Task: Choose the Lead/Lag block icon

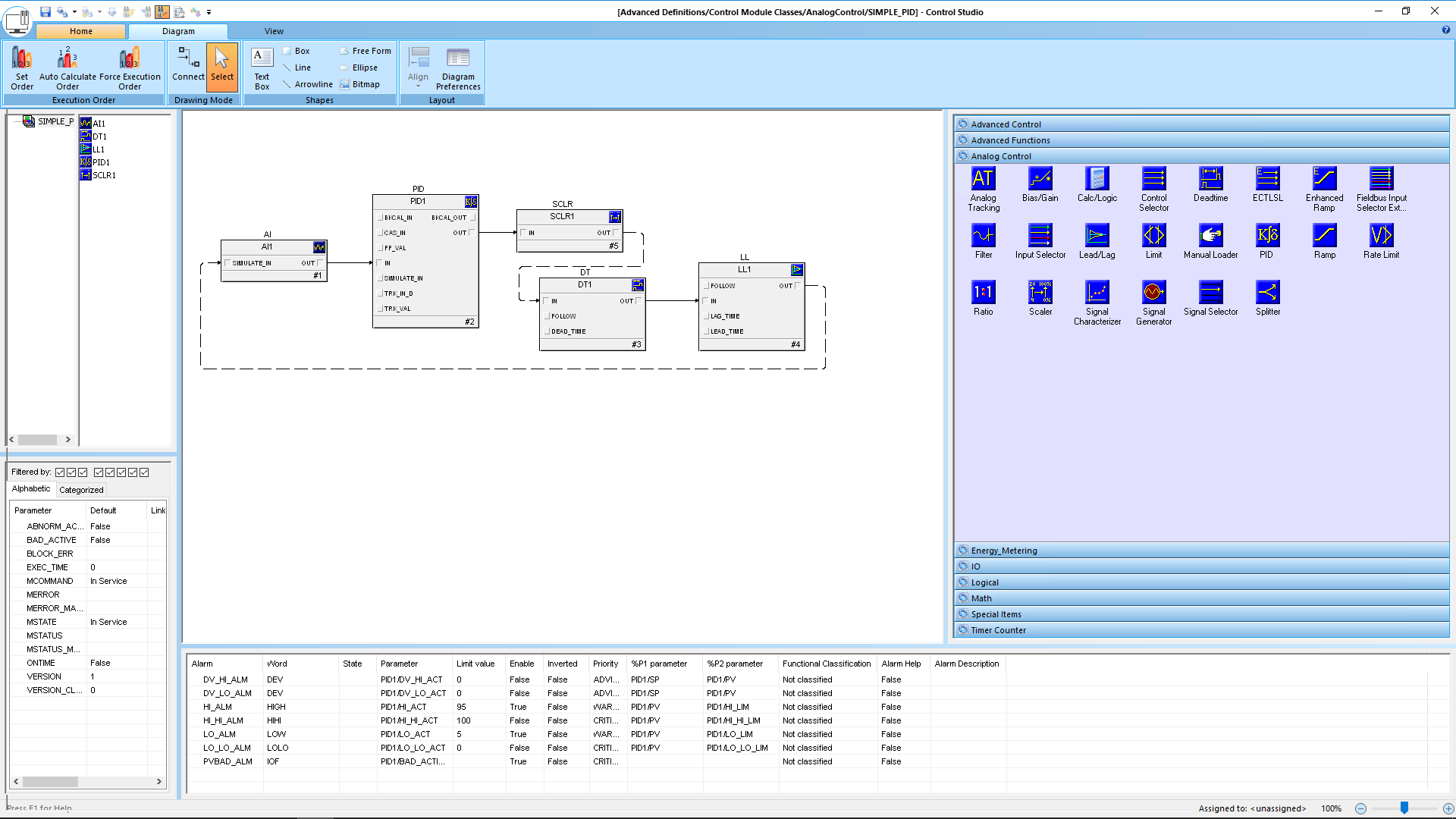Action: click(x=1097, y=236)
